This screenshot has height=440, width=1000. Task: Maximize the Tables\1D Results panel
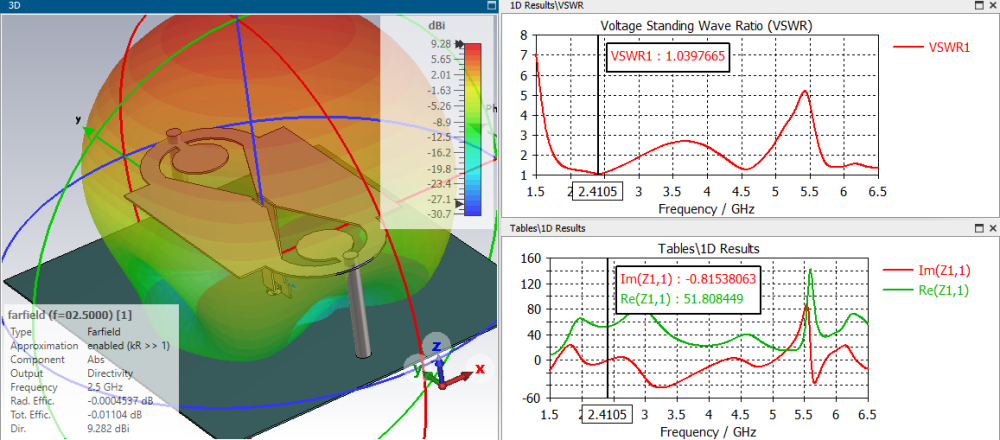click(x=979, y=228)
